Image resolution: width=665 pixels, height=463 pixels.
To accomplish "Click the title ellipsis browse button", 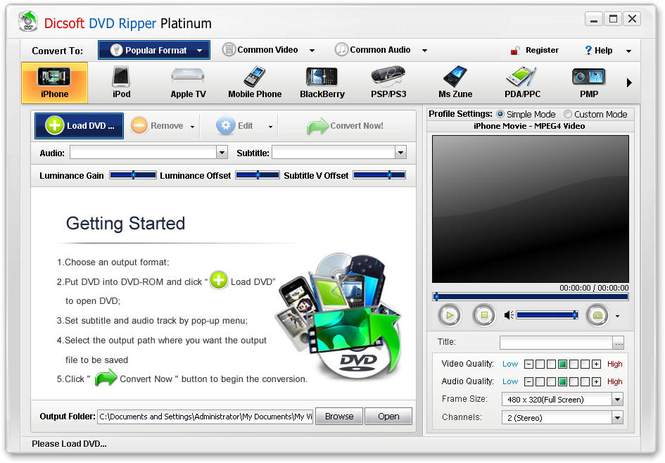I will click(618, 343).
